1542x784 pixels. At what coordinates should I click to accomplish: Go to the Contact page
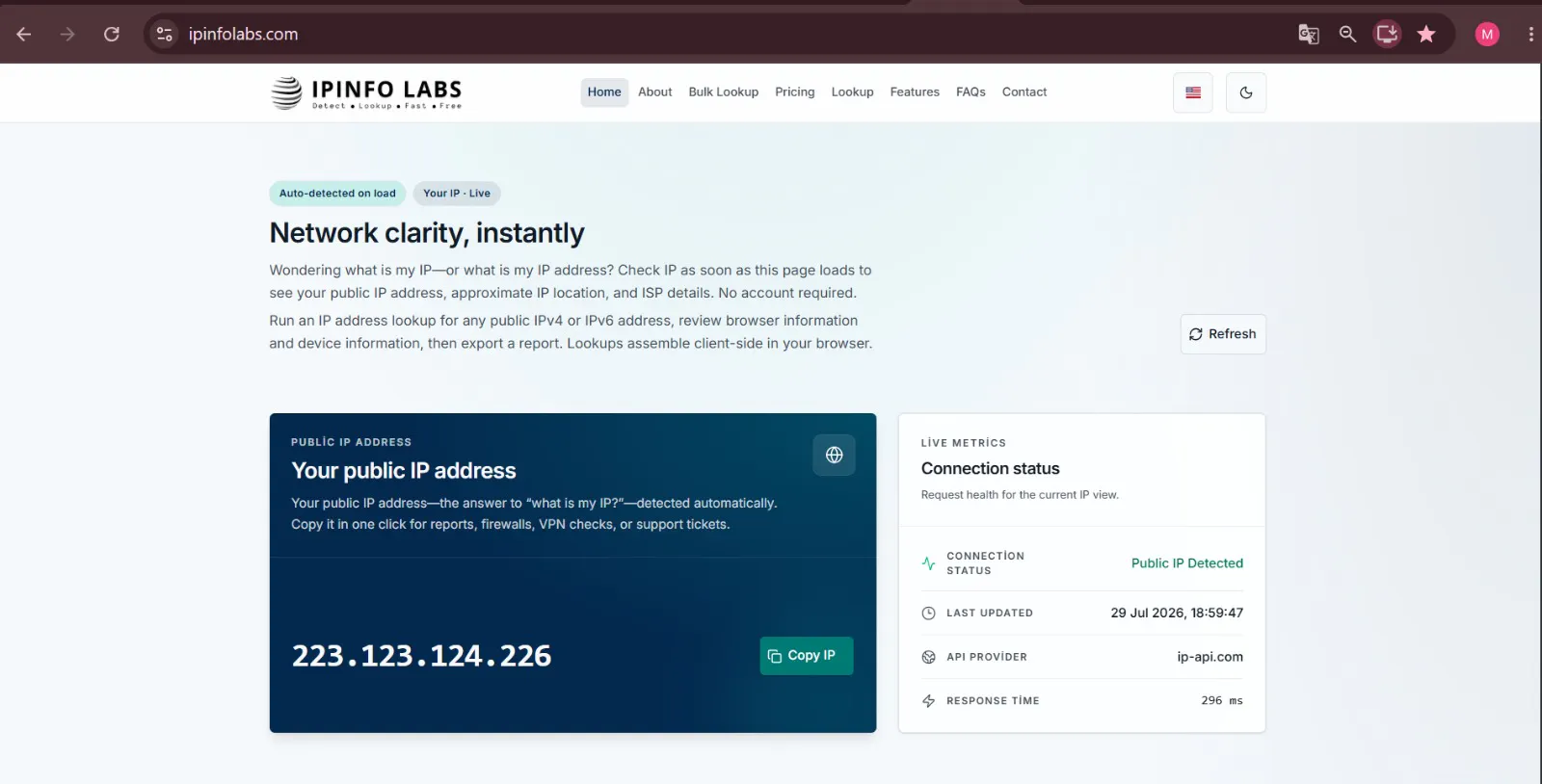click(1024, 92)
